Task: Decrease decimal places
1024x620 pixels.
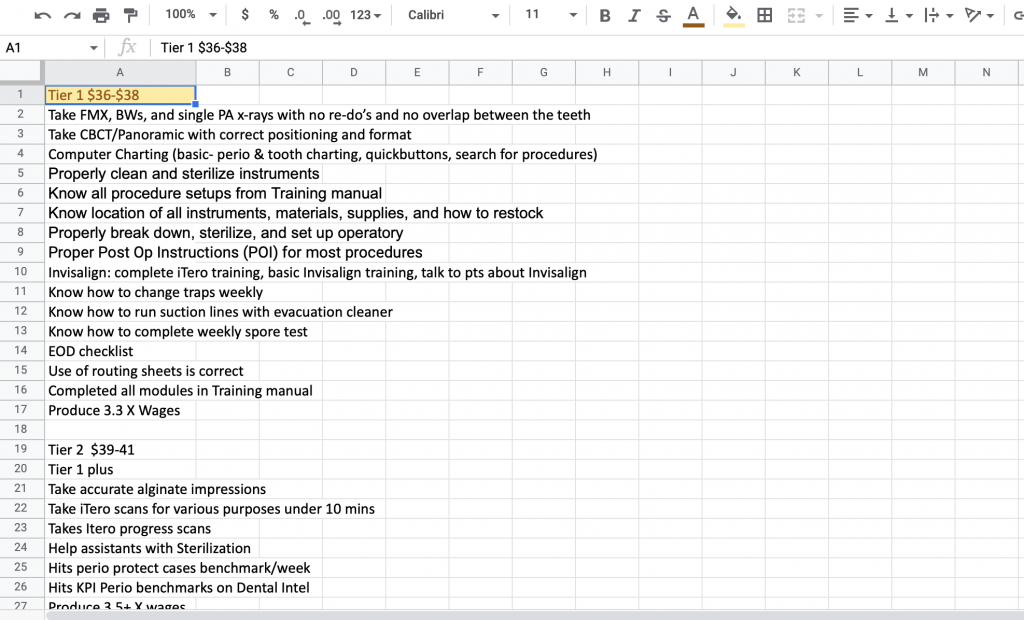Action: coord(302,15)
